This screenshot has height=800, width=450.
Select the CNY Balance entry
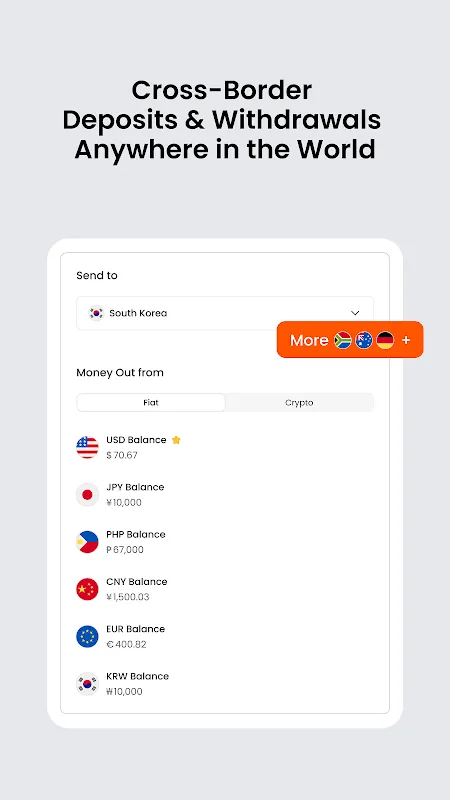click(x=225, y=589)
